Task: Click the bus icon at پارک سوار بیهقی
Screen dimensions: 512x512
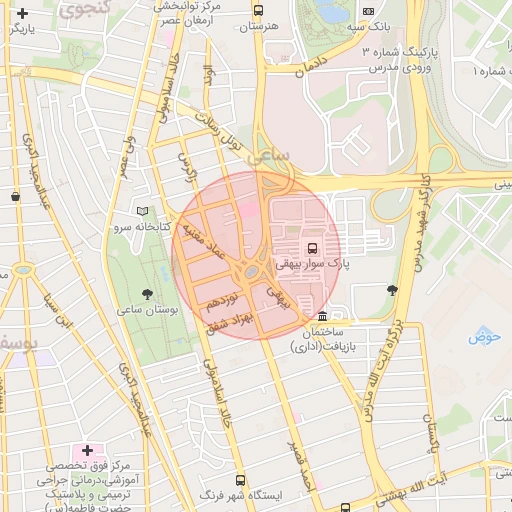Action: coord(312,248)
